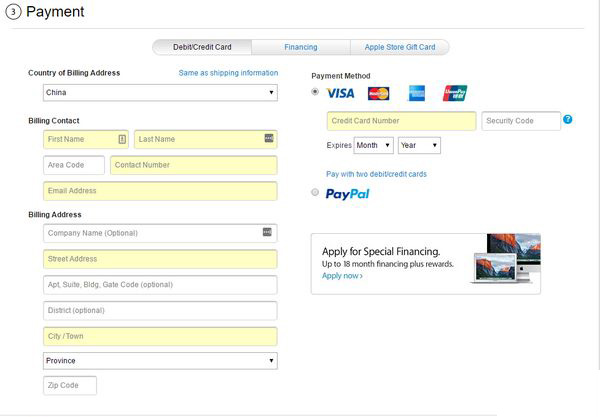Click Pay with two debit/credit cards link

tap(376, 174)
